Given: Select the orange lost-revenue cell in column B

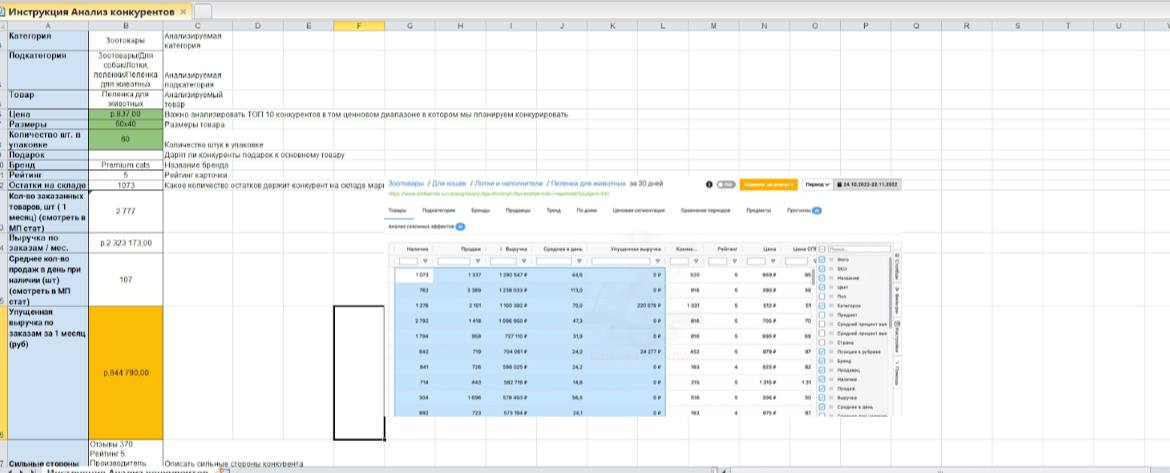Looking at the screenshot, I should pos(125,372).
